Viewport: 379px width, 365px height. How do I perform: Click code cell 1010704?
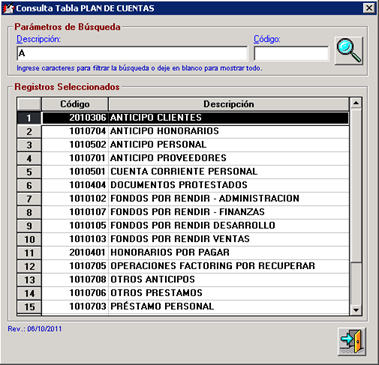pyautogui.click(x=75, y=131)
